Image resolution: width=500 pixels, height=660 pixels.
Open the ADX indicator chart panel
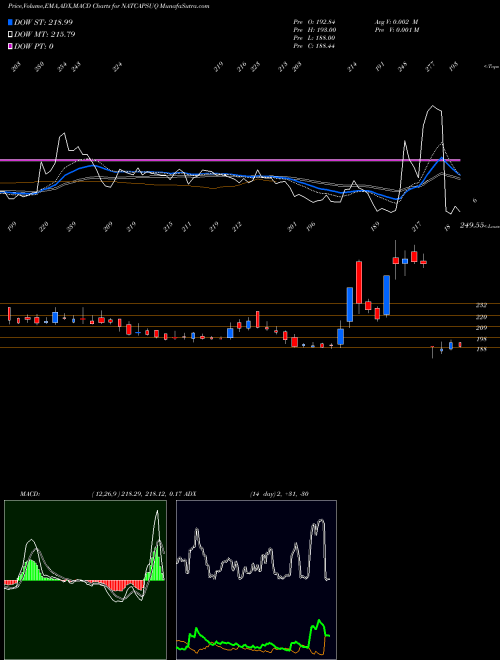tap(256, 580)
